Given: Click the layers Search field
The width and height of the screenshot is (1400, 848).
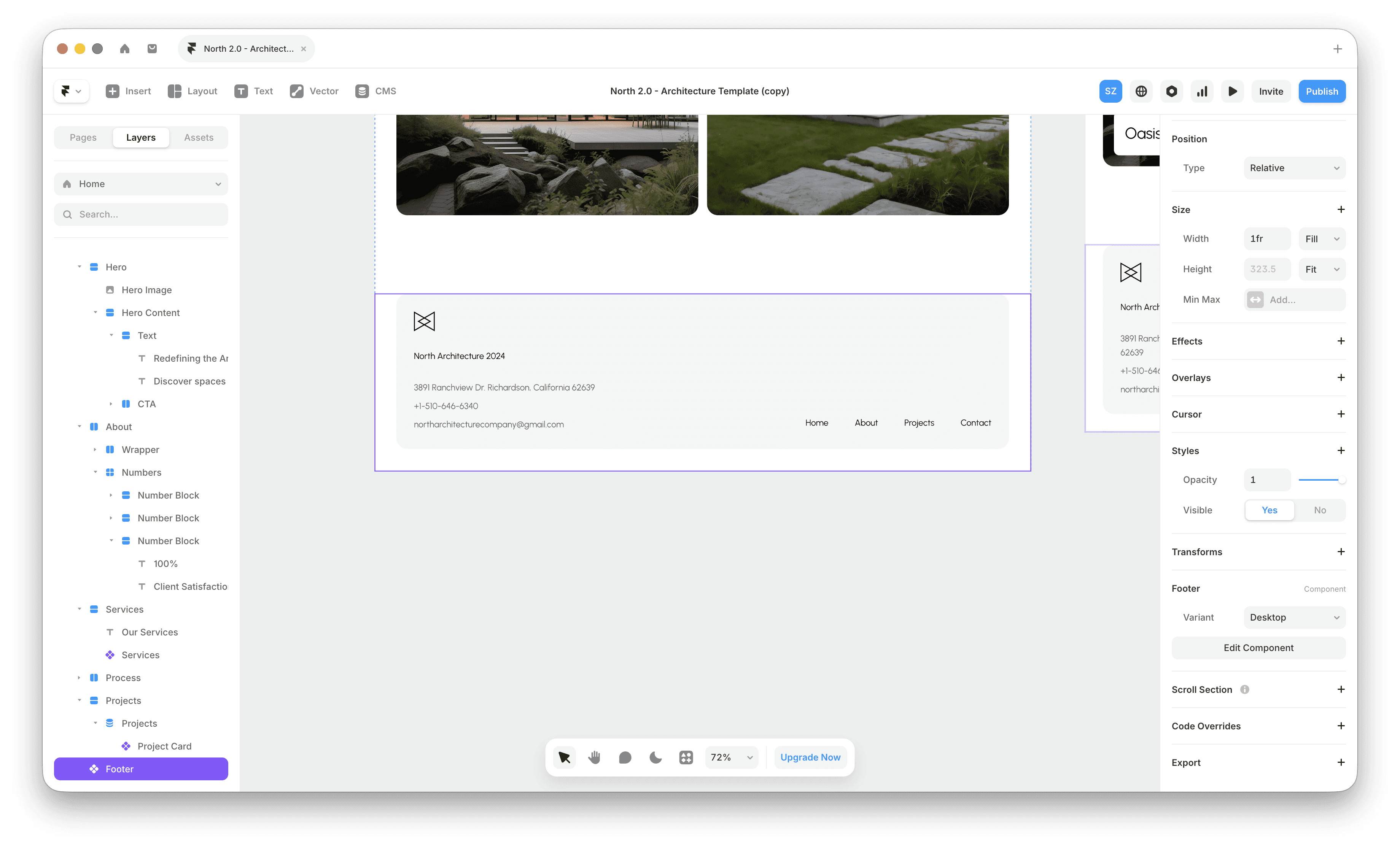Looking at the screenshot, I should (141, 214).
